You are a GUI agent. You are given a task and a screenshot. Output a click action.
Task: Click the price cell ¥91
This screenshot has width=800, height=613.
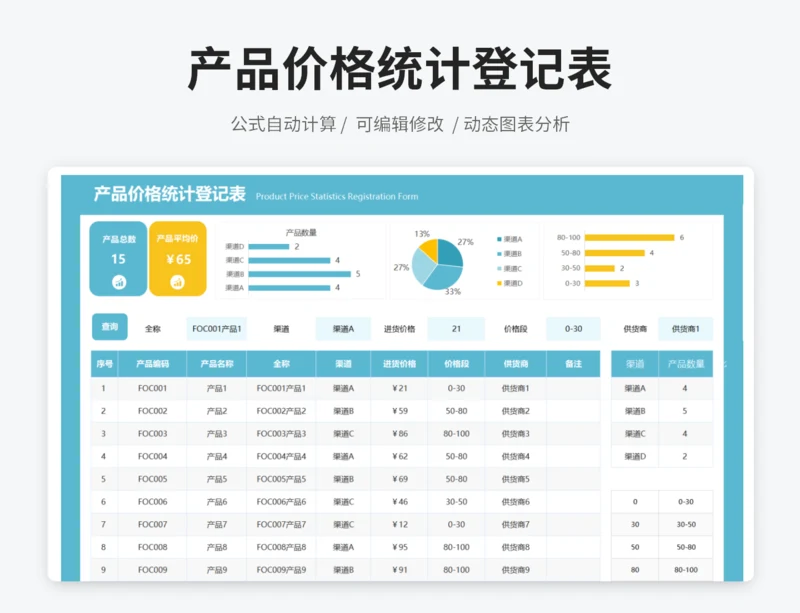click(x=399, y=570)
